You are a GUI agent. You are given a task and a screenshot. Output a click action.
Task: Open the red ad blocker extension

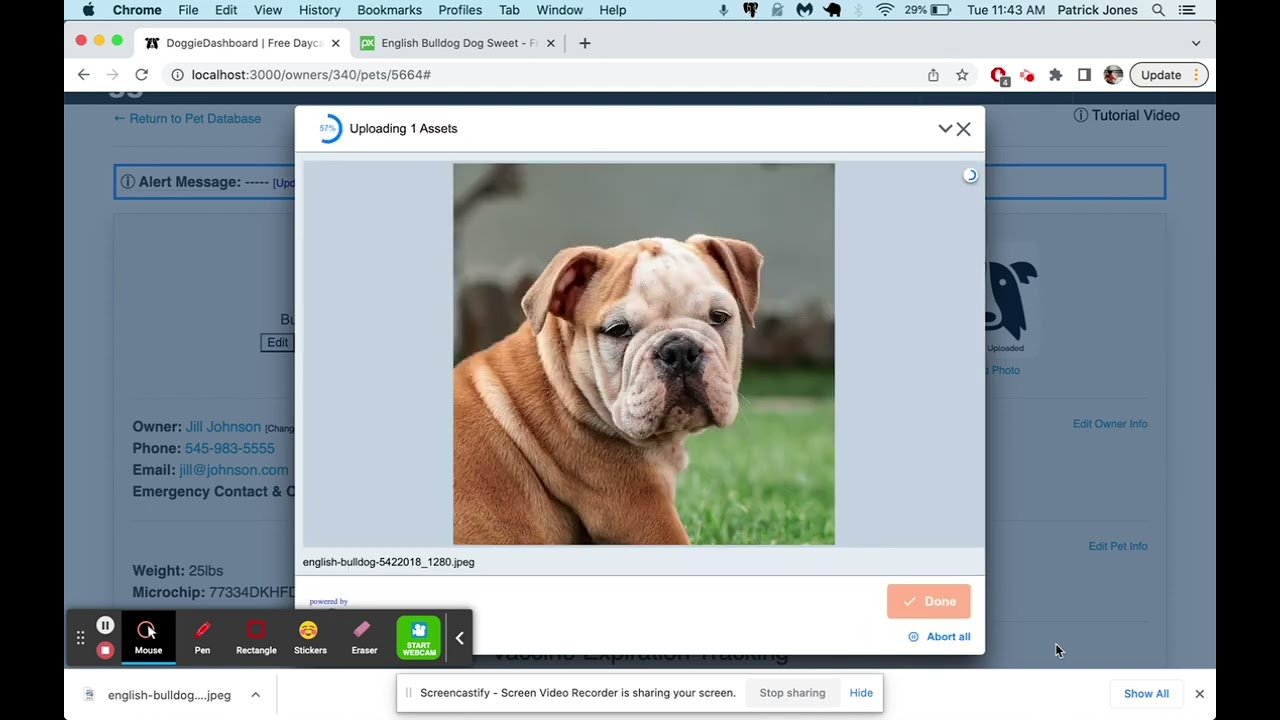[x=999, y=76]
